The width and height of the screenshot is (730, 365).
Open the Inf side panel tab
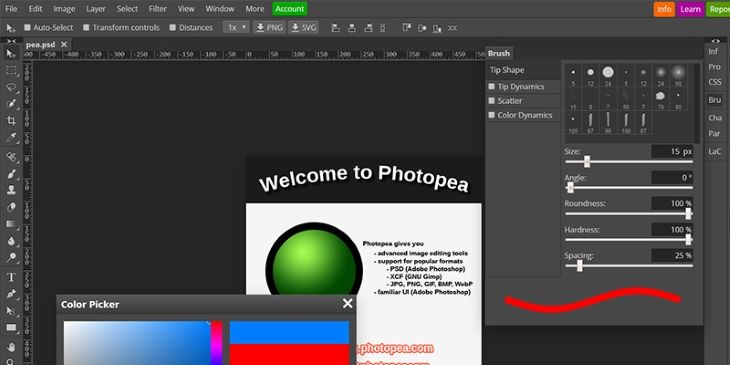coord(714,52)
